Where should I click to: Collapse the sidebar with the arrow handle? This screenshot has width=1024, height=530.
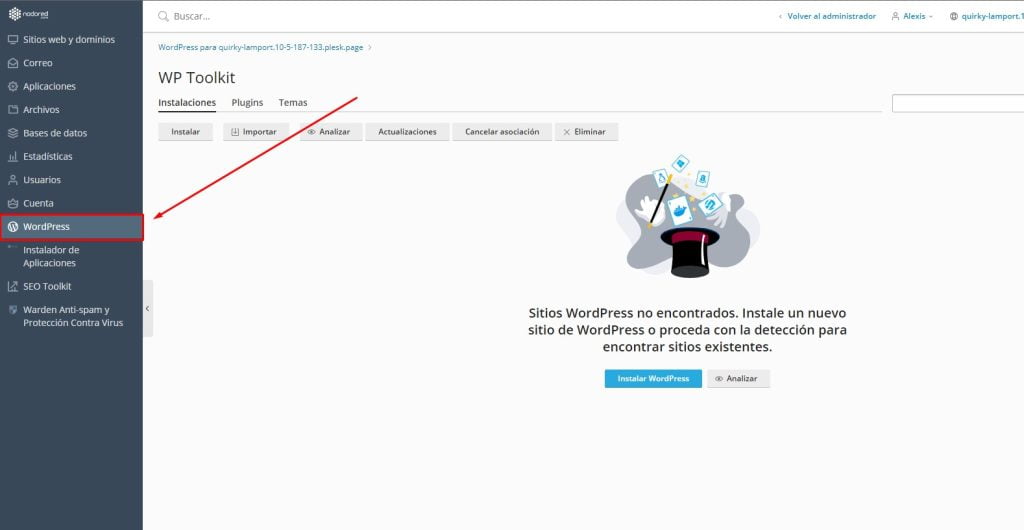click(148, 309)
